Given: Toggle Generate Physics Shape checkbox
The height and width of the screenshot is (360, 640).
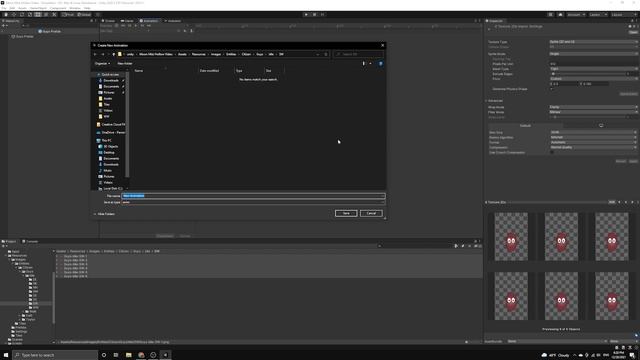Looking at the screenshot, I should (551, 89).
